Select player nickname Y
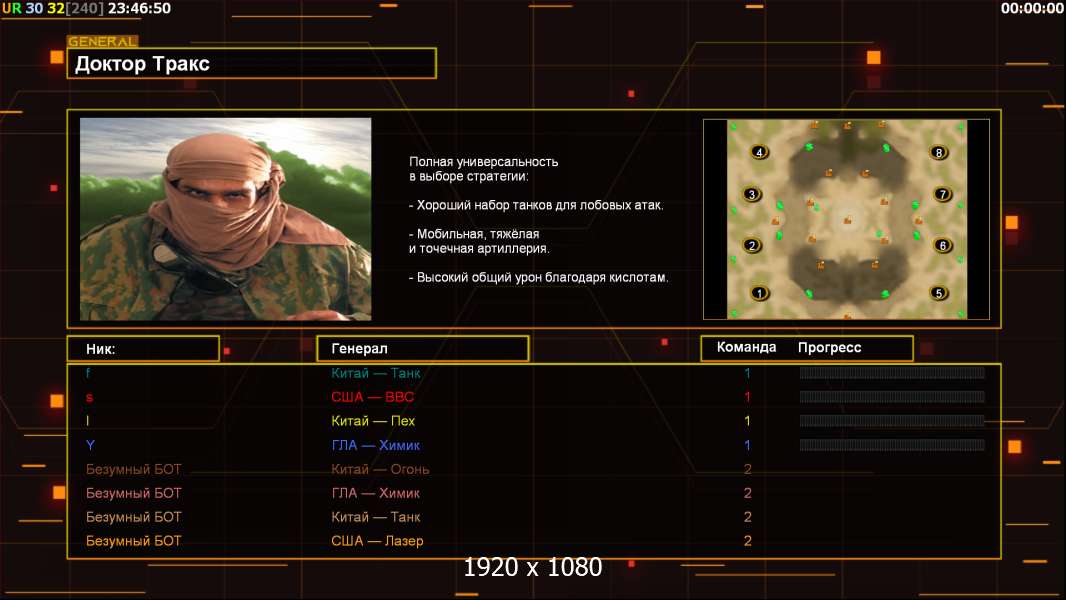This screenshot has width=1066, height=600. point(90,445)
